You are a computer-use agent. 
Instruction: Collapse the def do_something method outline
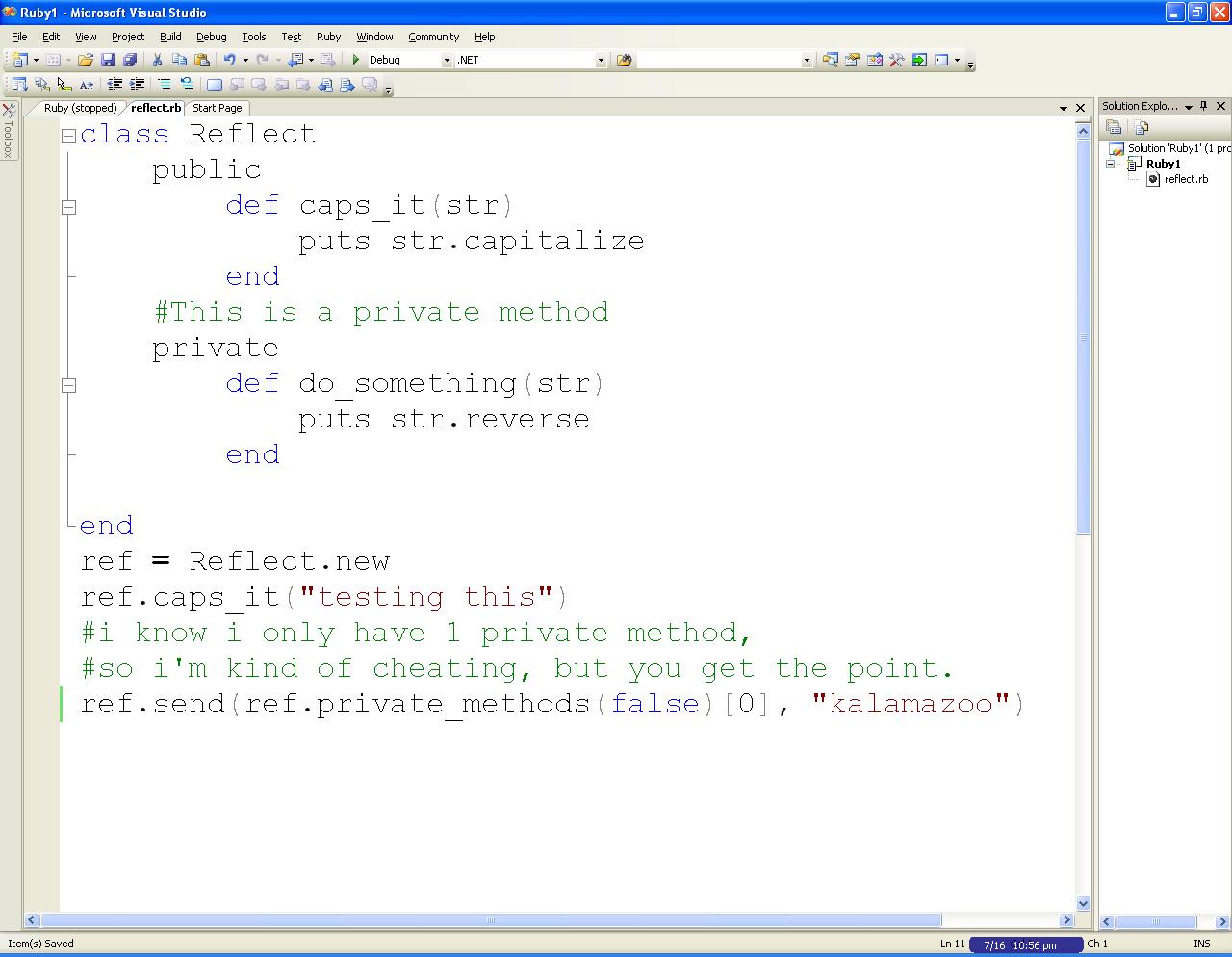coord(68,385)
